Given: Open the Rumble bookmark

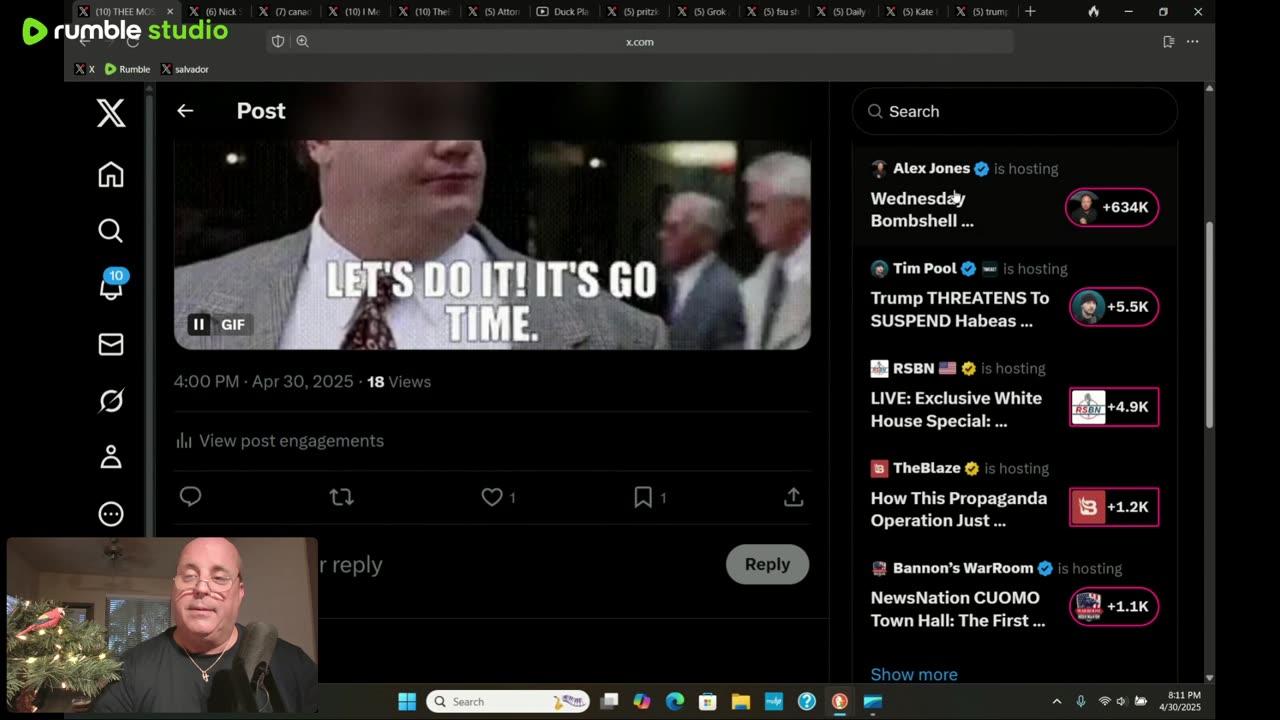Looking at the screenshot, I should [x=128, y=69].
